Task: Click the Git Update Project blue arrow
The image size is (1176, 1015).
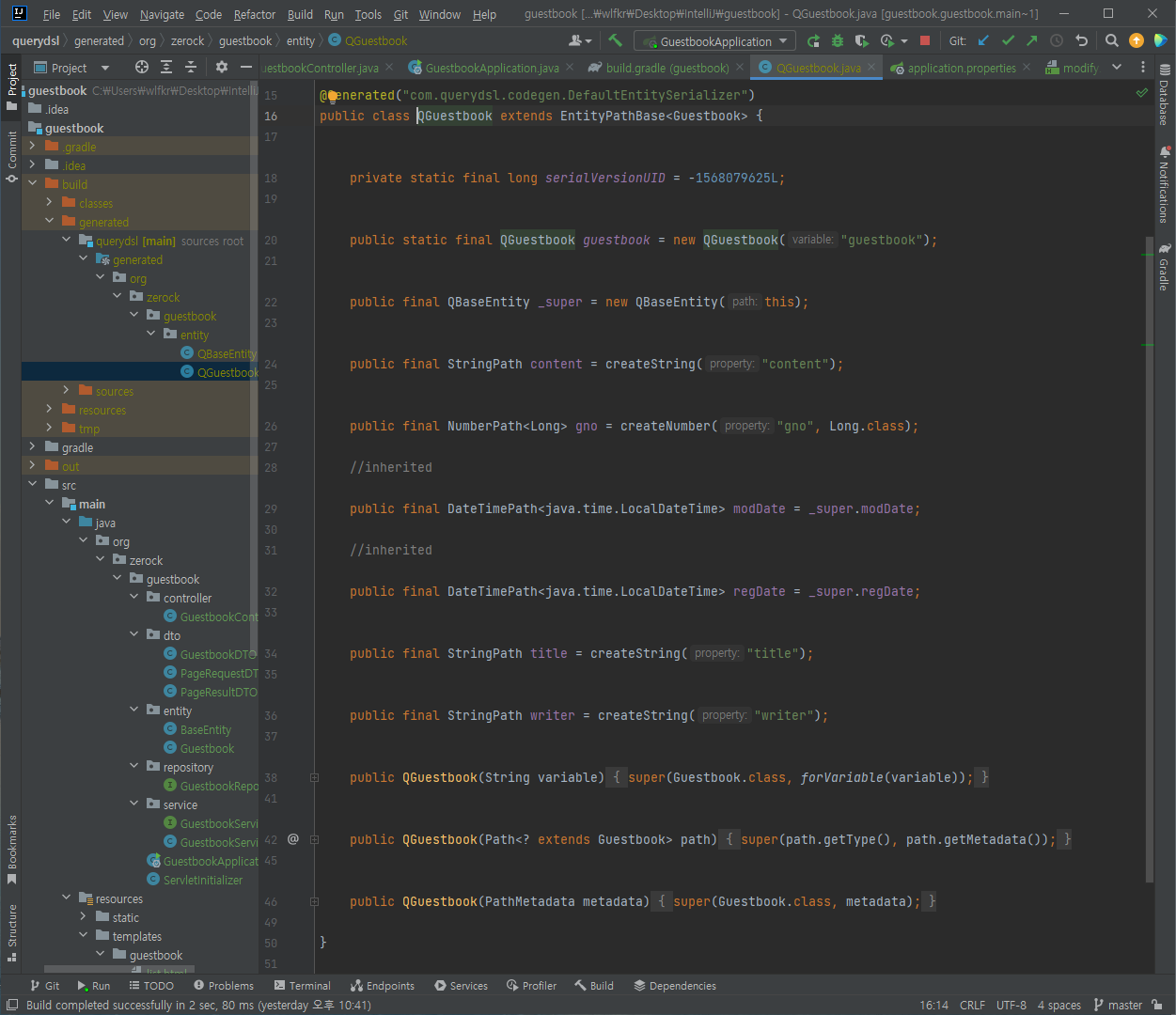Action: (984, 40)
